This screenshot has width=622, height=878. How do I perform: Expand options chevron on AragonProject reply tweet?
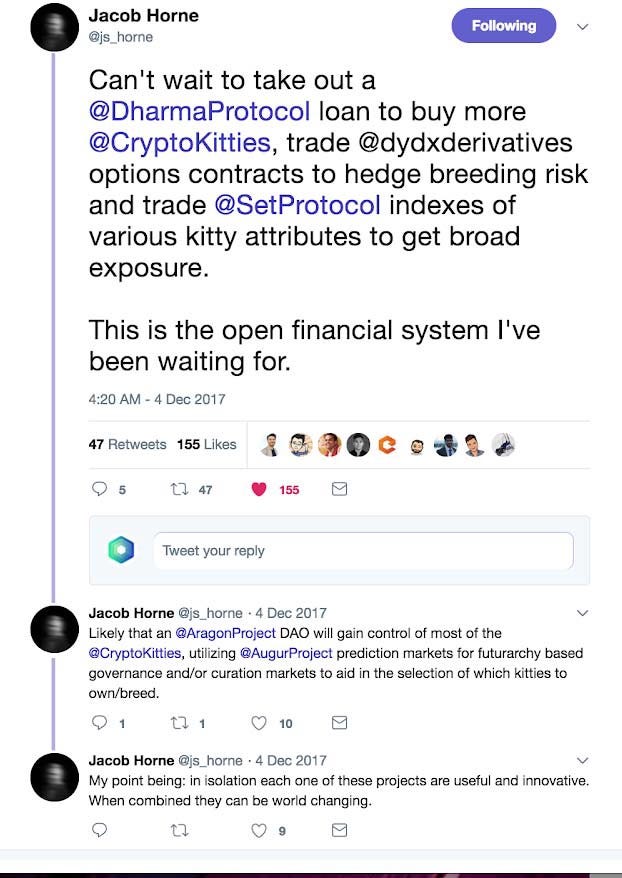coord(582,613)
